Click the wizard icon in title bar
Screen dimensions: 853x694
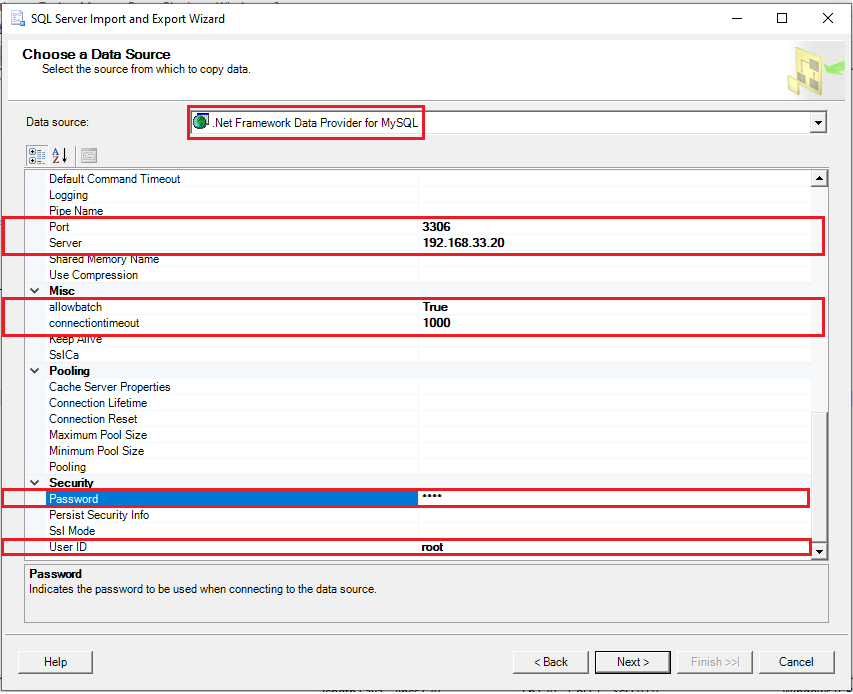pos(18,18)
